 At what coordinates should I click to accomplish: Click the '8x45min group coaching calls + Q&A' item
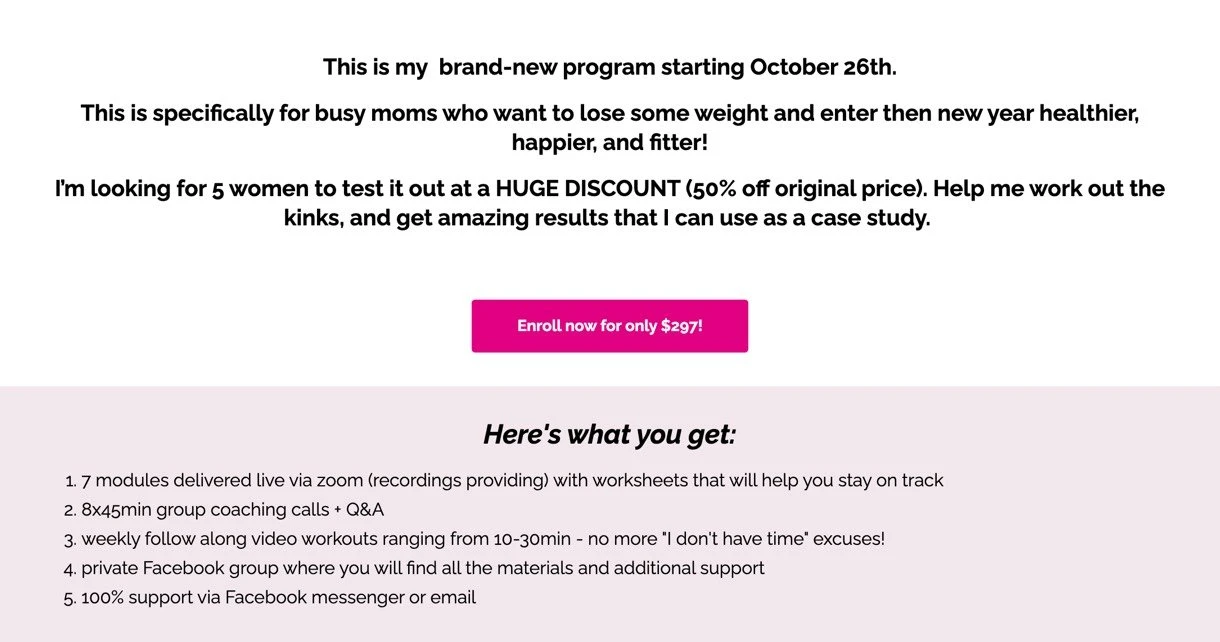coord(232,510)
